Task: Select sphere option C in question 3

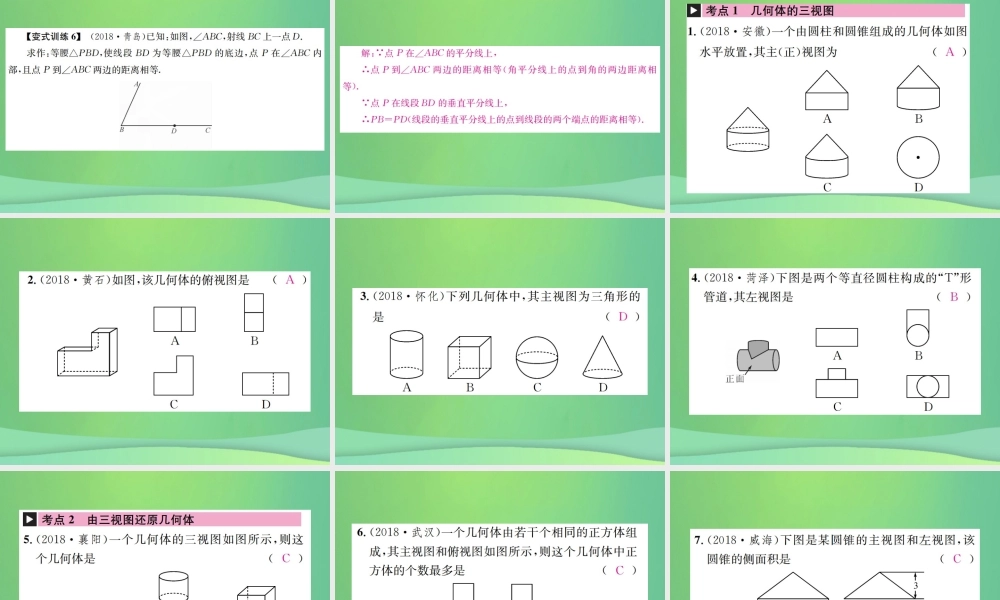Action: click(x=537, y=358)
